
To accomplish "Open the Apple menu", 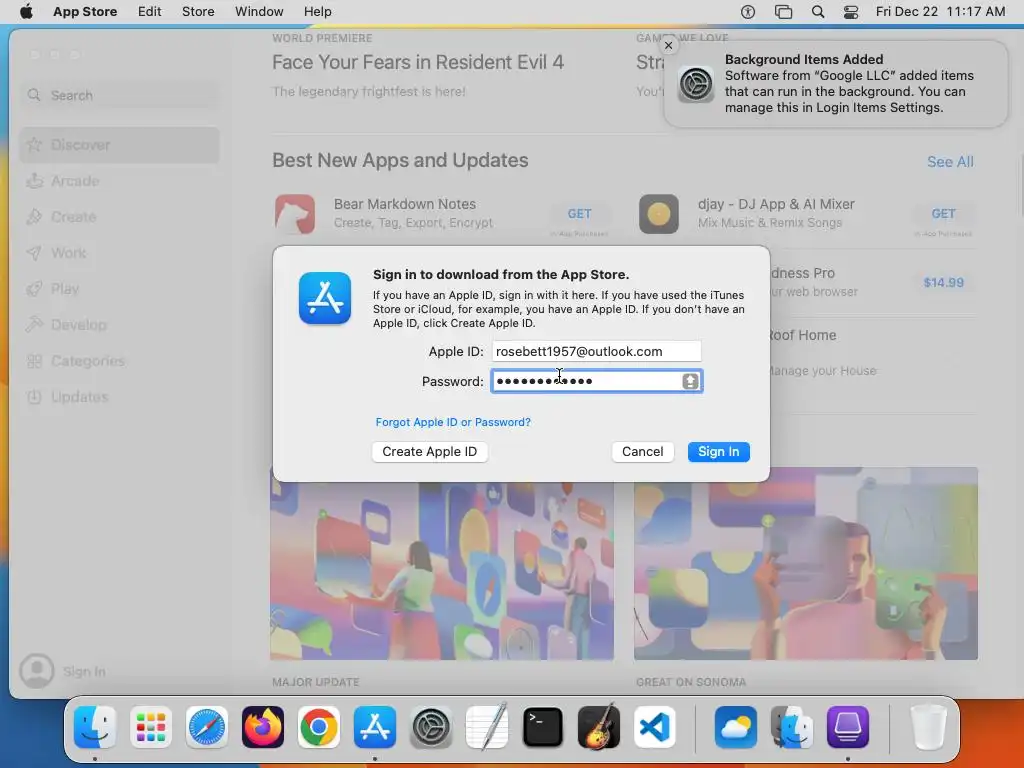I will tap(26, 11).
